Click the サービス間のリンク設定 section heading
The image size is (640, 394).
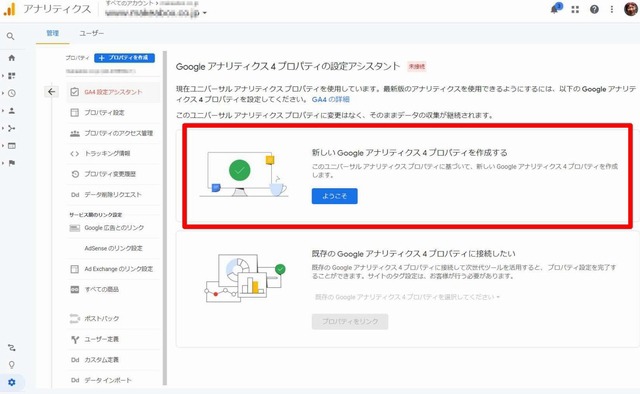pos(96,215)
